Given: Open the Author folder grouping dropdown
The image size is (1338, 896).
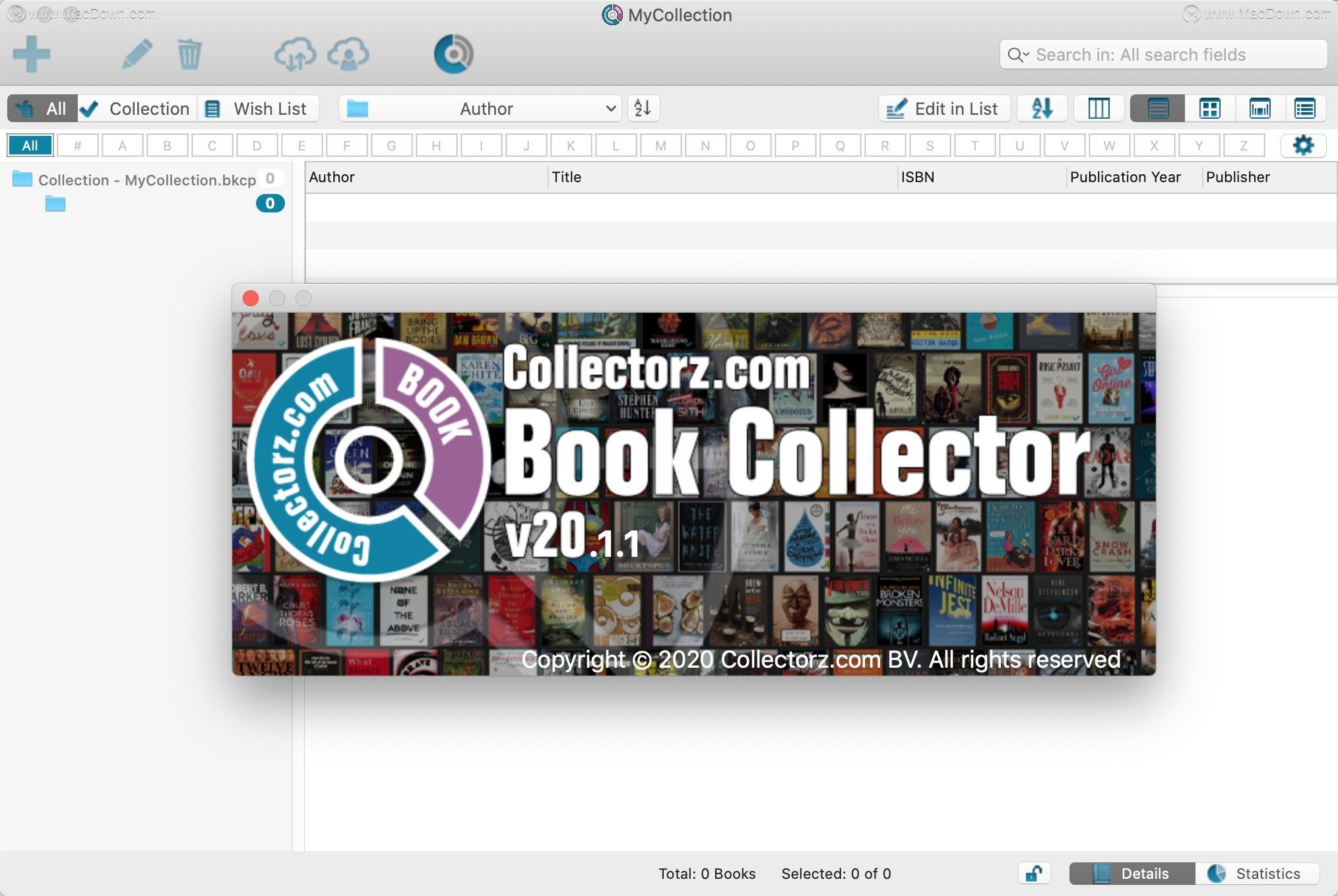Looking at the screenshot, I should 480,108.
